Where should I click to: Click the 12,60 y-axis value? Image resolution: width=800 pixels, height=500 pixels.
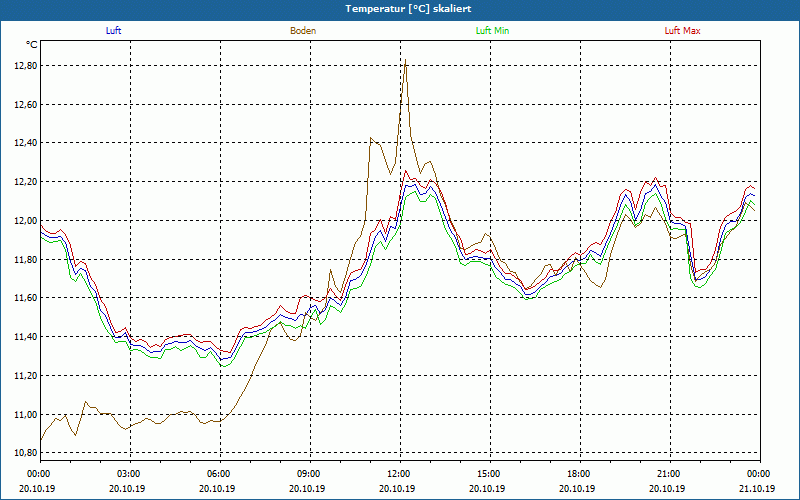tap(26, 105)
